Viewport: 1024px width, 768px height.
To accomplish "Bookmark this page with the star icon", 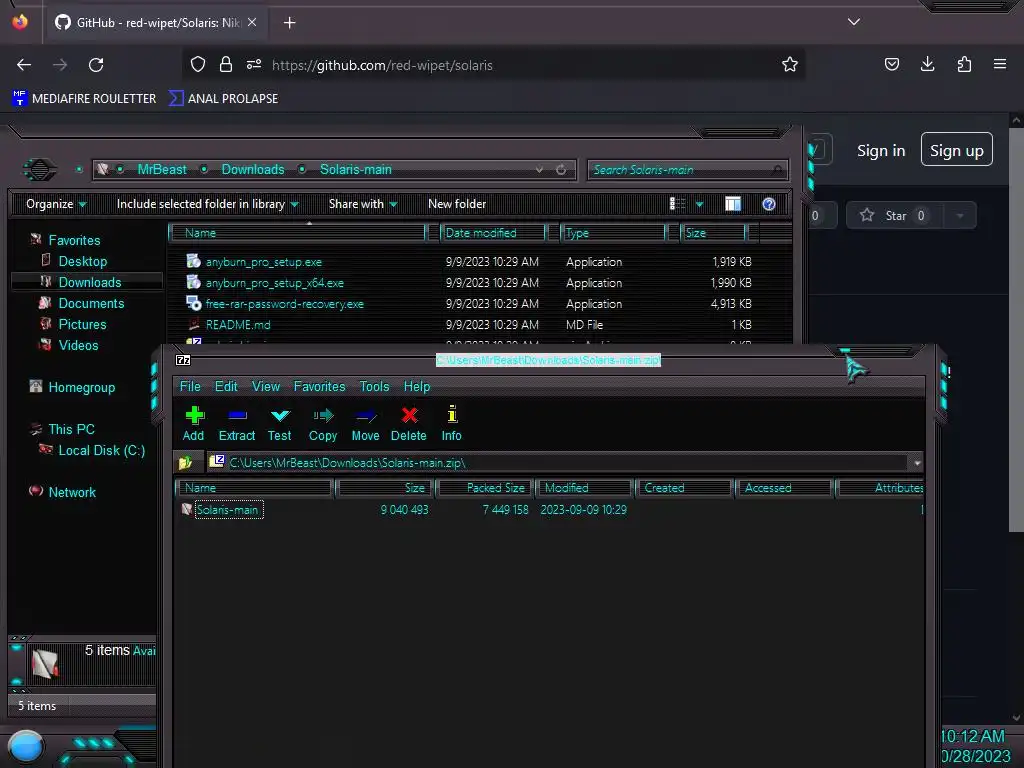I will (790, 65).
